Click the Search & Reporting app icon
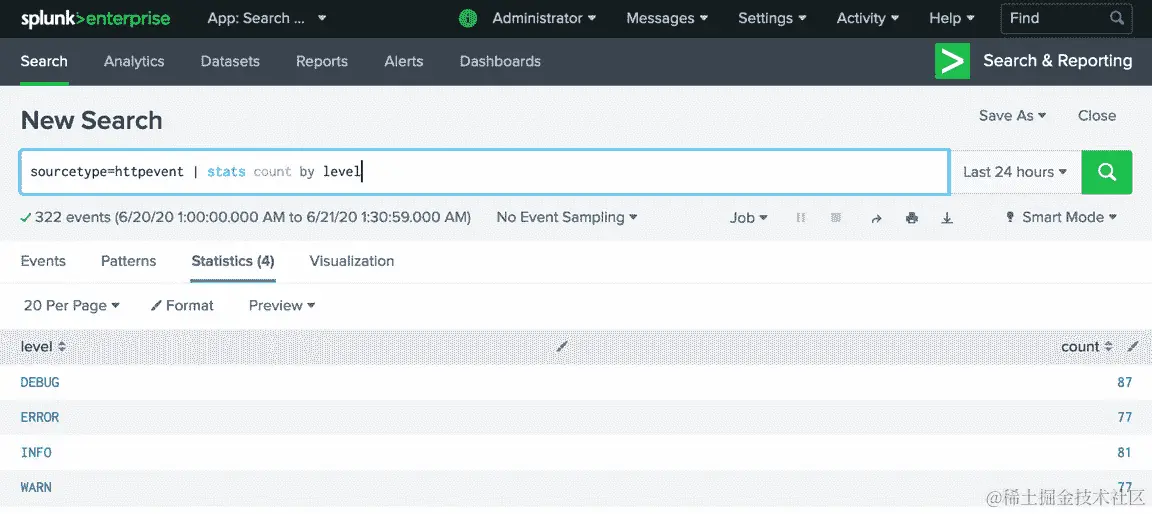Viewport: 1152px width, 514px height. [x=952, y=61]
